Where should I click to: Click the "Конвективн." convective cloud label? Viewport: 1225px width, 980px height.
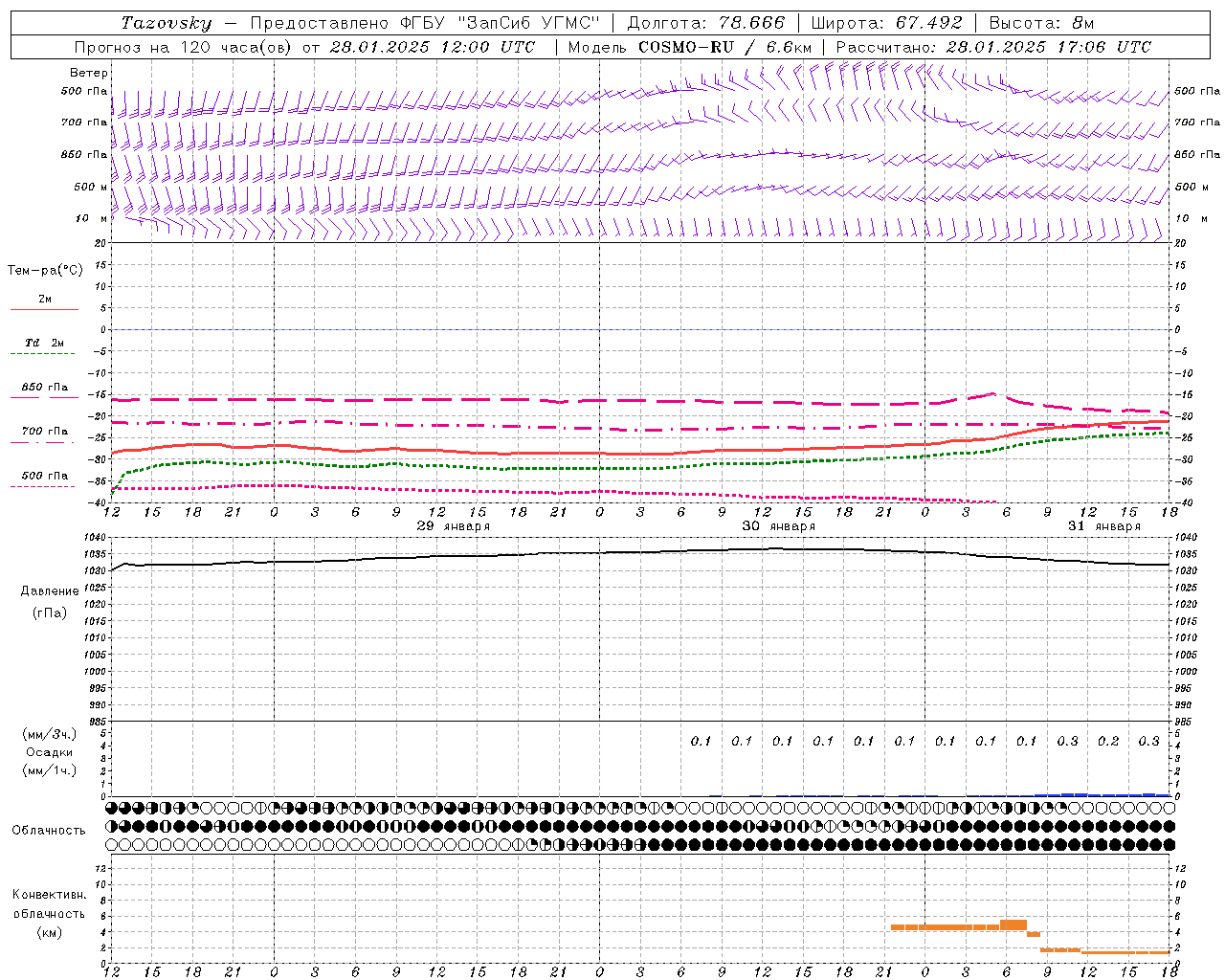coord(49,895)
